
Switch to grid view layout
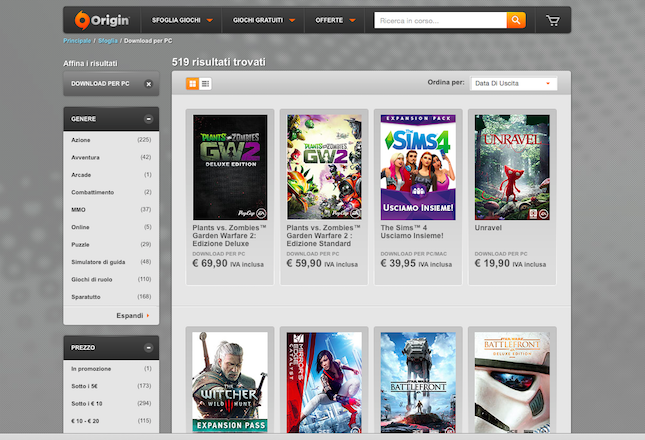coord(193,83)
